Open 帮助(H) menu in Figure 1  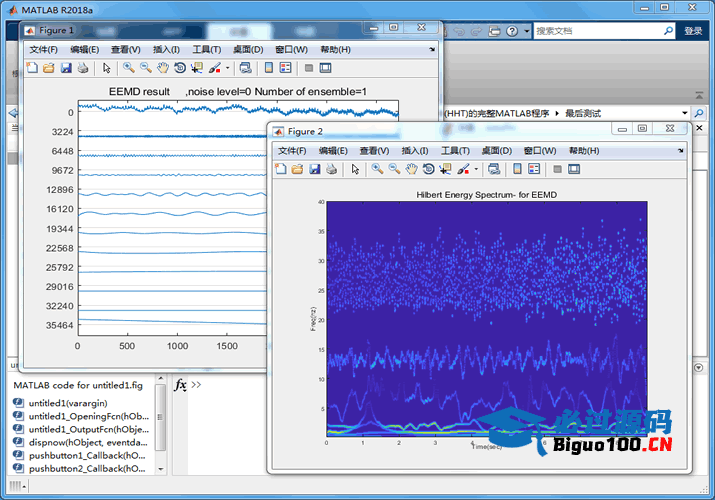[x=335, y=49]
